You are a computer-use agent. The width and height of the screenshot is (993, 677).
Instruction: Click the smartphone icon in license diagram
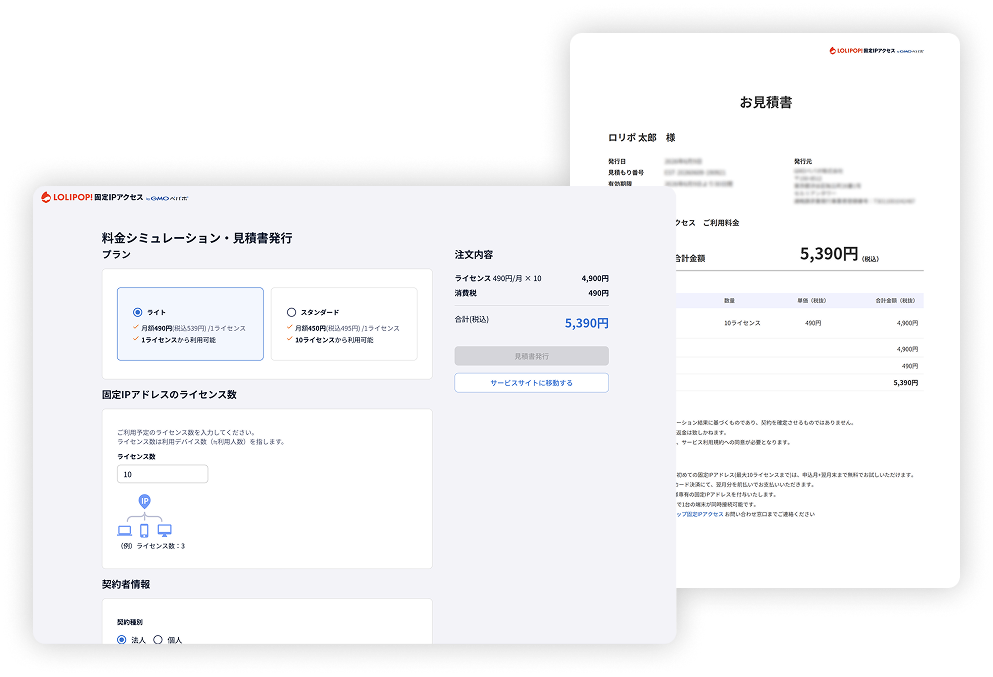(x=144, y=531)
